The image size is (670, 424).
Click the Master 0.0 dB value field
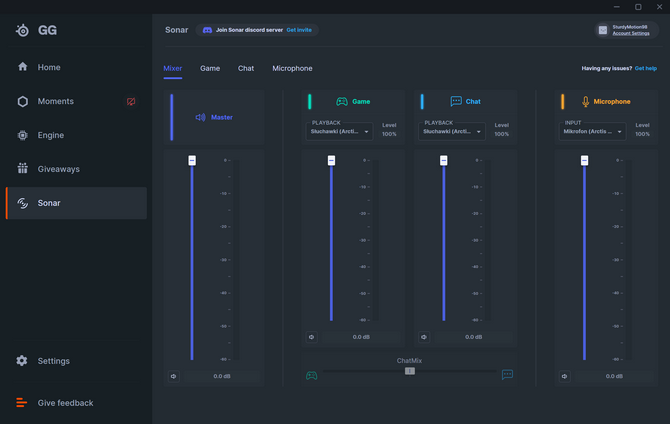[x=222, y=376]
